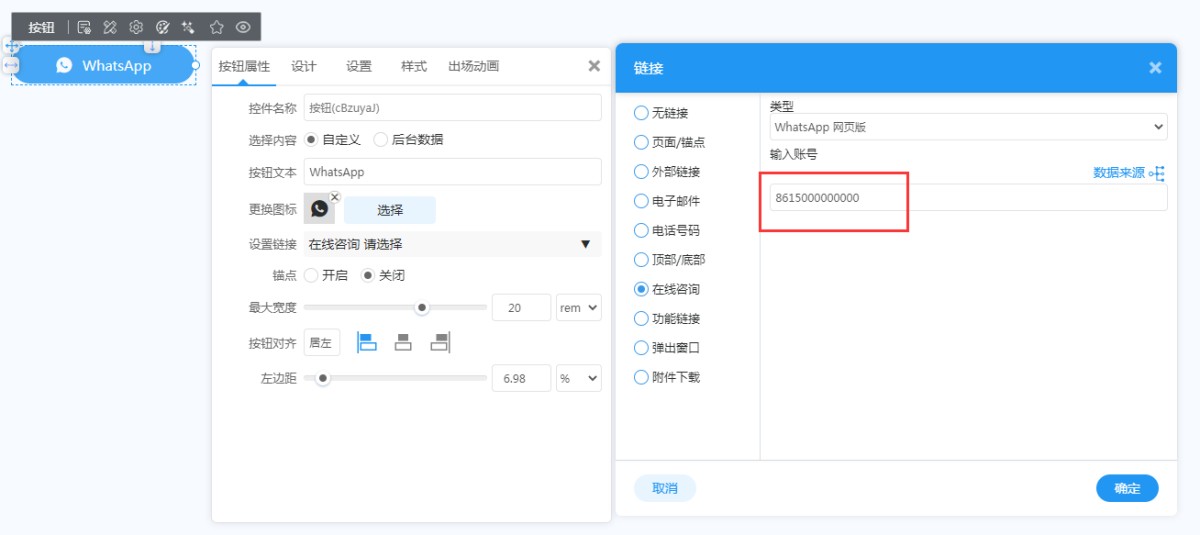Select the center align button icon

click(403, 343)
